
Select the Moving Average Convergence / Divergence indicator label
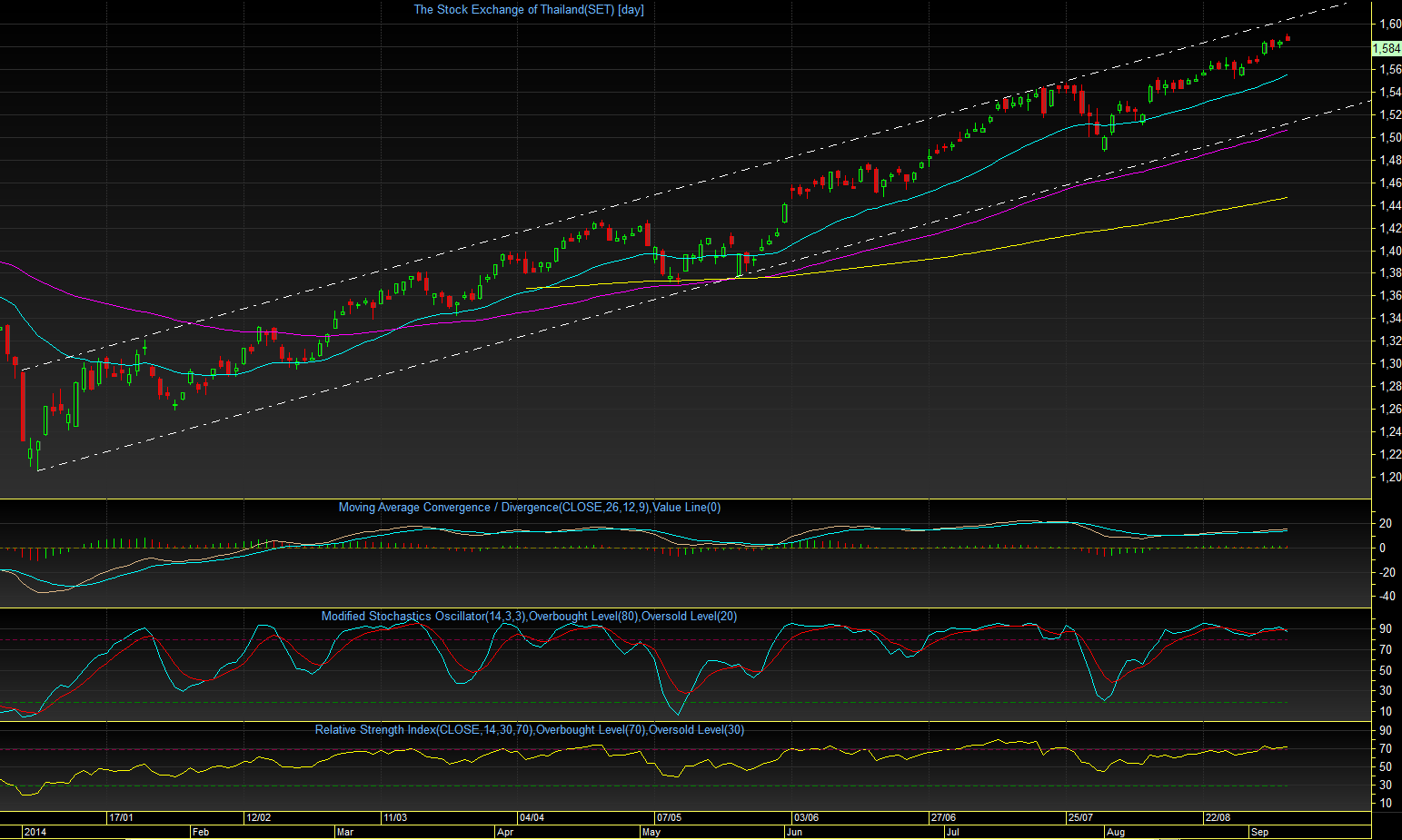(530, 508)
